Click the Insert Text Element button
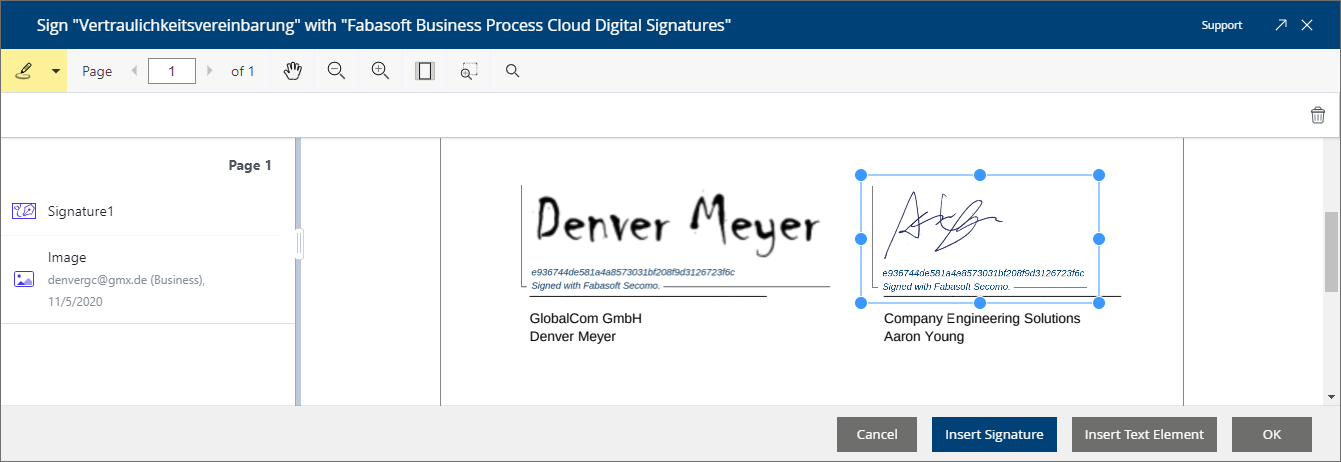 (x=1144, y=434)
